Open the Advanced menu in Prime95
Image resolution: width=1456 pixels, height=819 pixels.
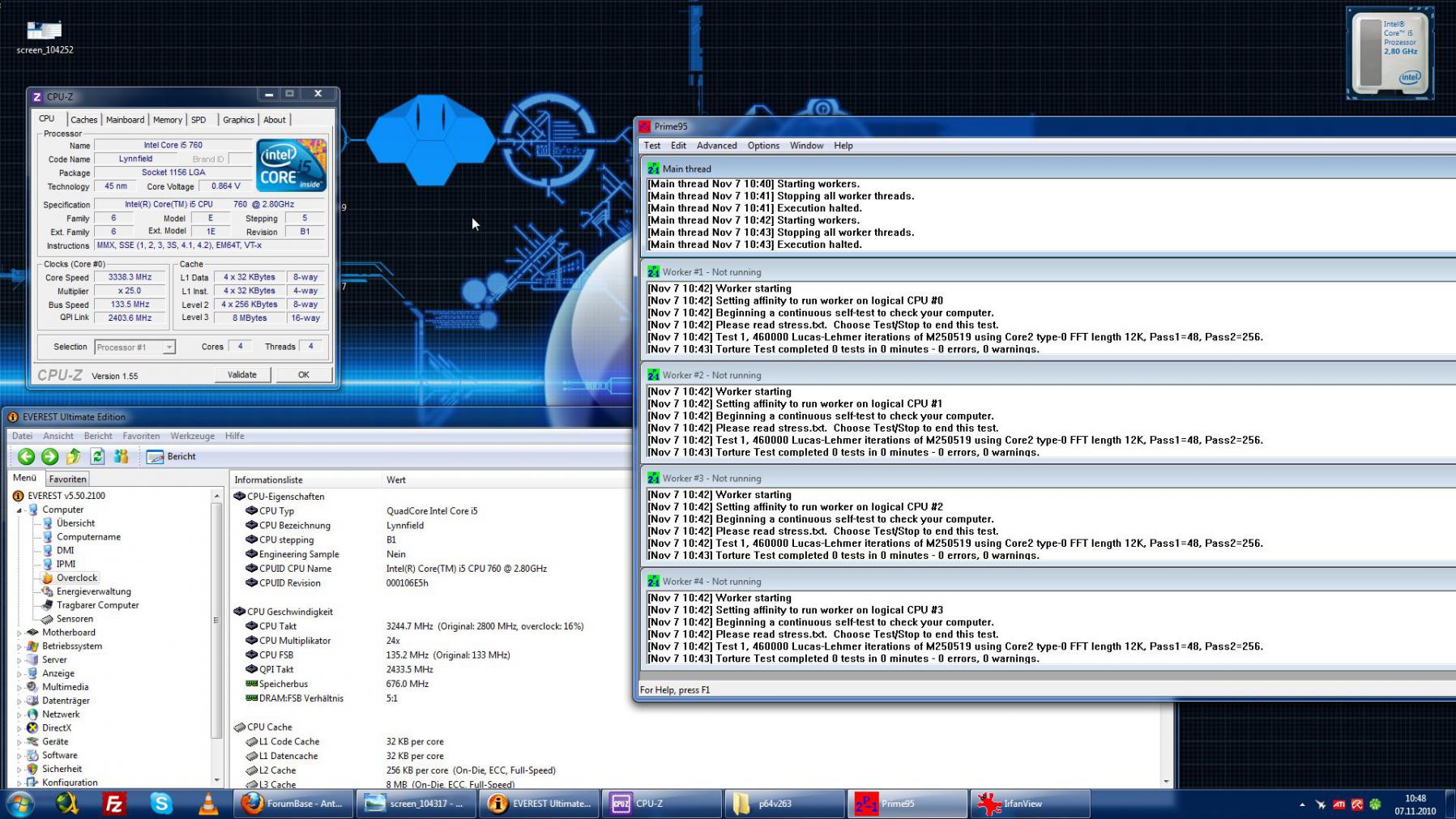[x=716, y=146]
